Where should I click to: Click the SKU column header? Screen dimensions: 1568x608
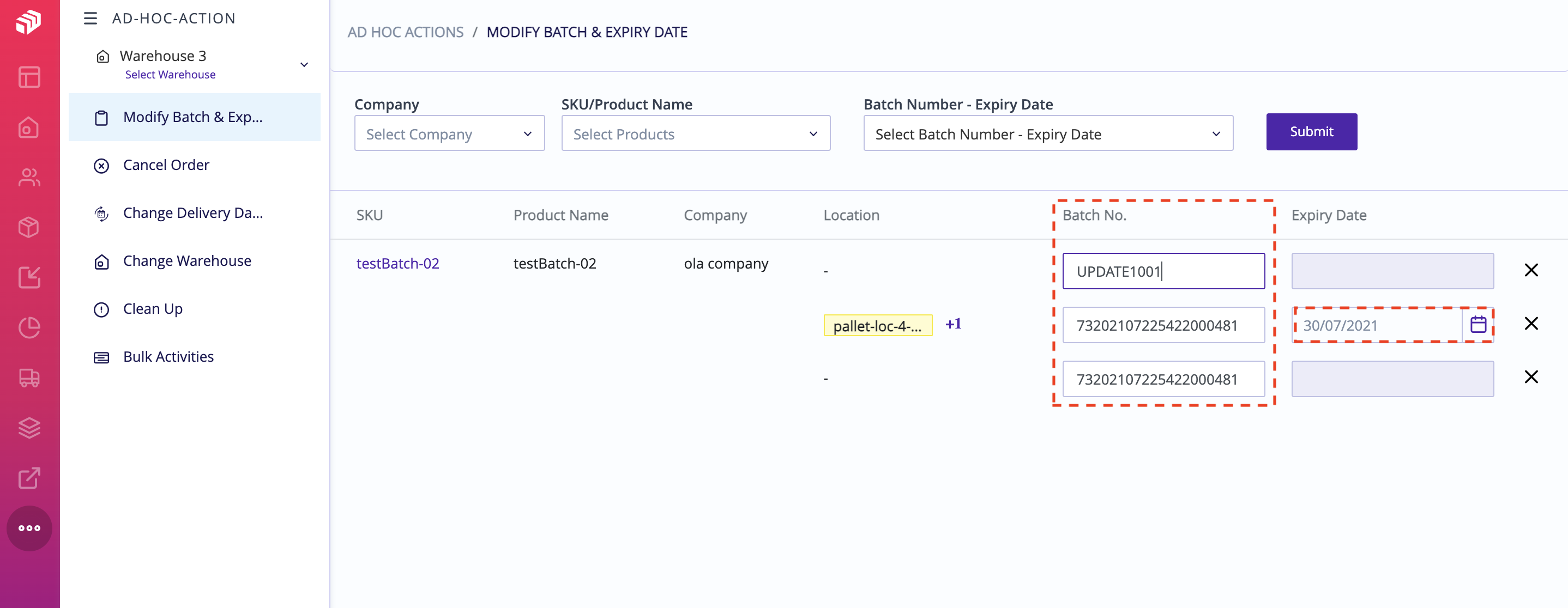(x=370, y=215)
